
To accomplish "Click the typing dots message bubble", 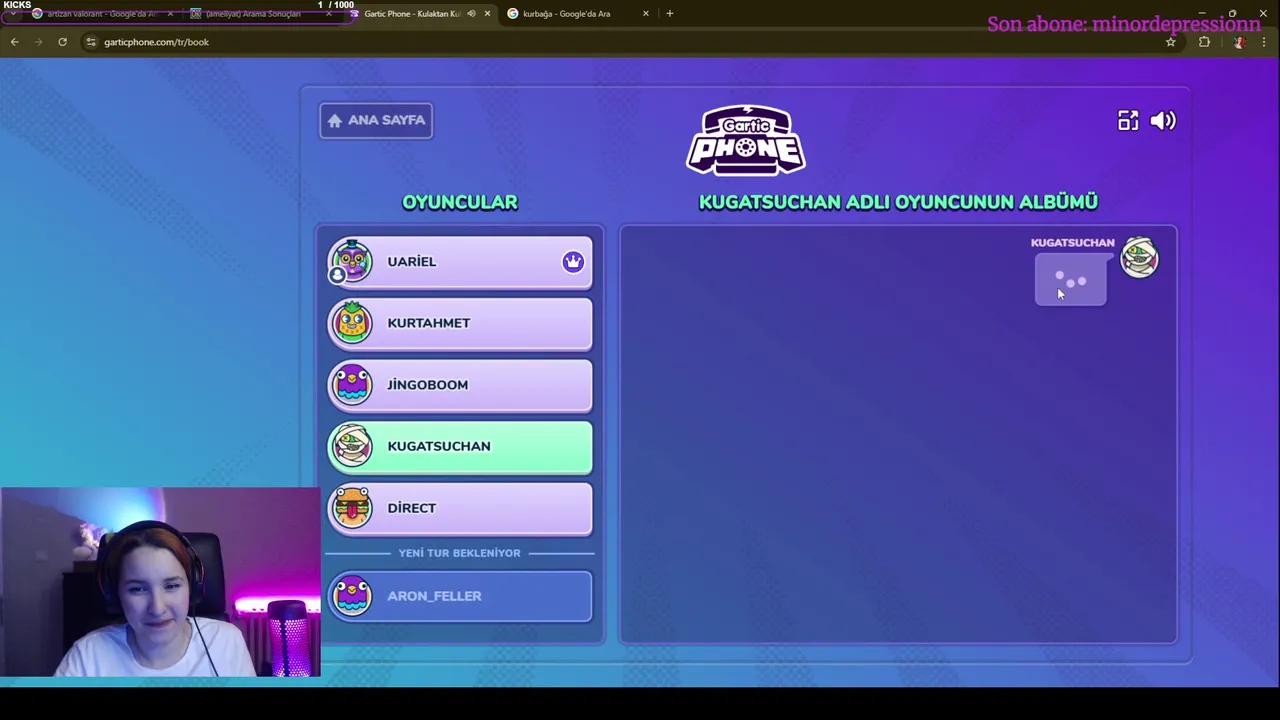I will (1070, 280).
